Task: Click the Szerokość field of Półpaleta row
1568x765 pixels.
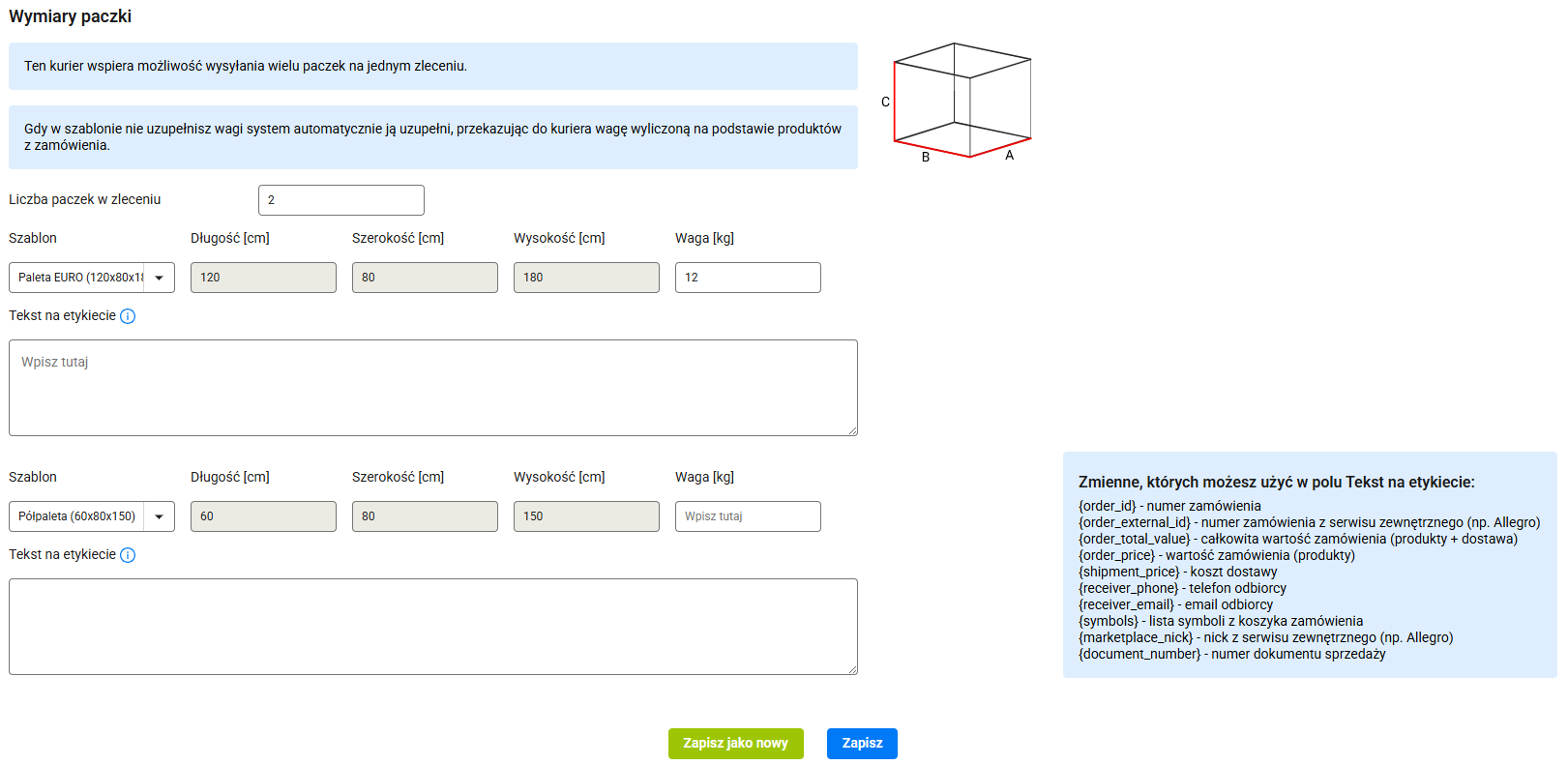Action: (425, 516)
